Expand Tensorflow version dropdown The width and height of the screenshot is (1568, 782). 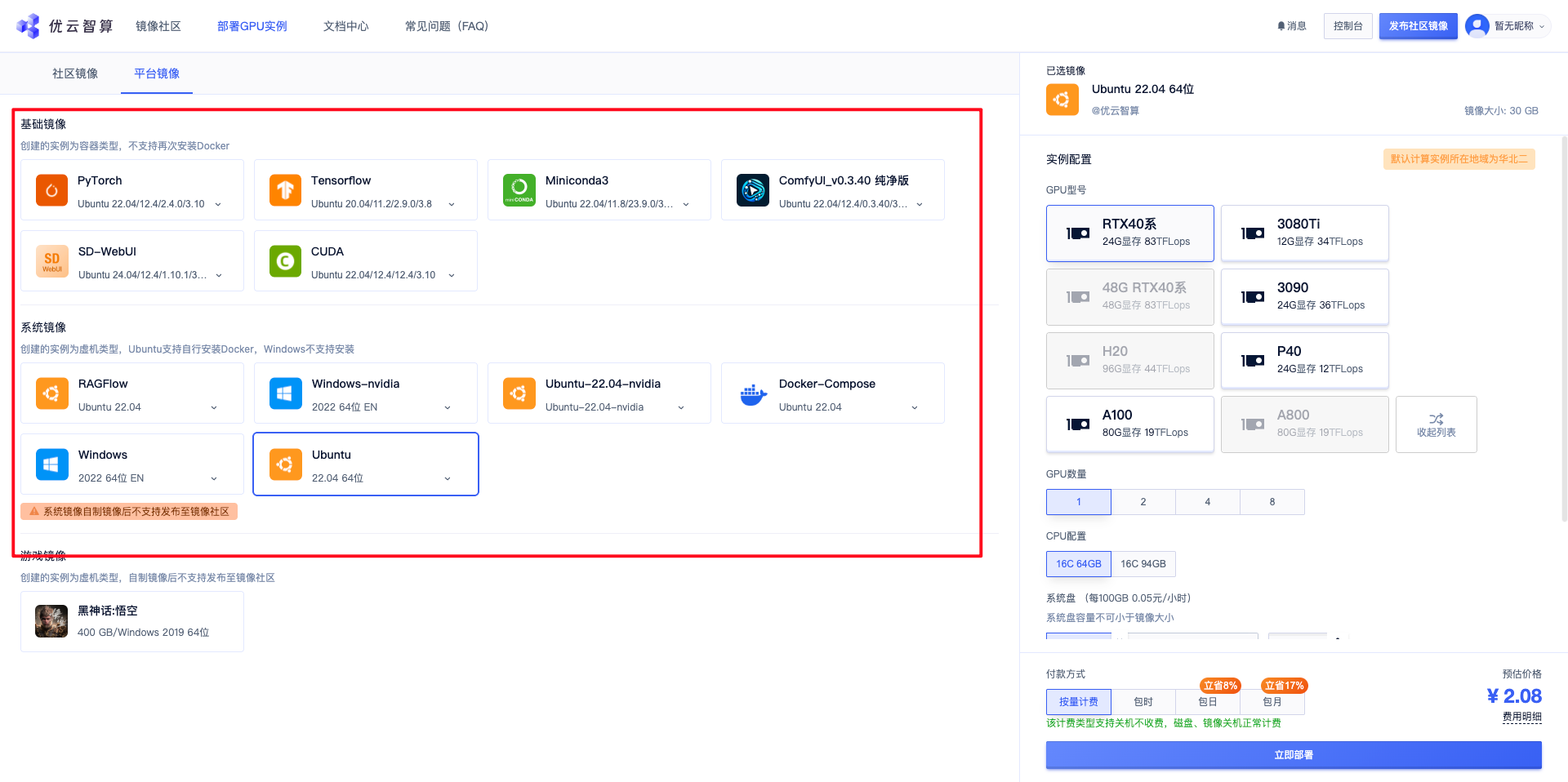[x=452, y=204]
